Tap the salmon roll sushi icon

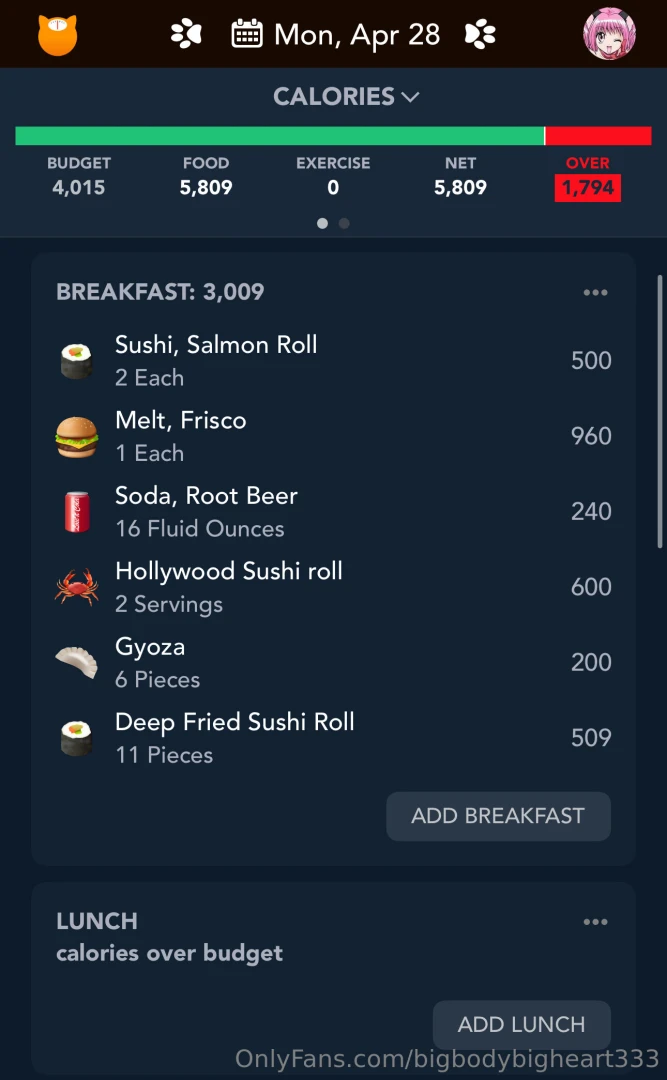pos(76,361)
